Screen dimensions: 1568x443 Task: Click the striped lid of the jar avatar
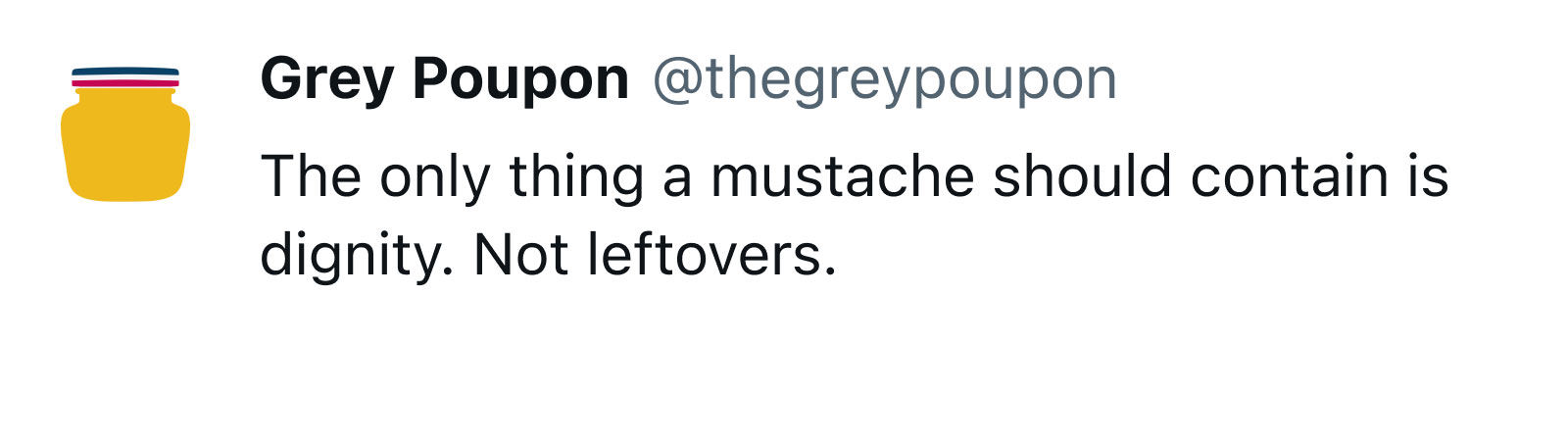point(125,77)
